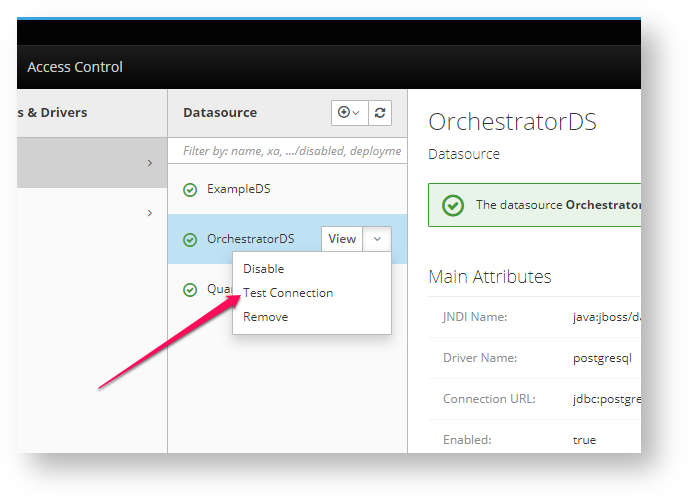The image size is (689, 501).
Task: Choose Disable from the datasource menu
Action: coord(264,269)
